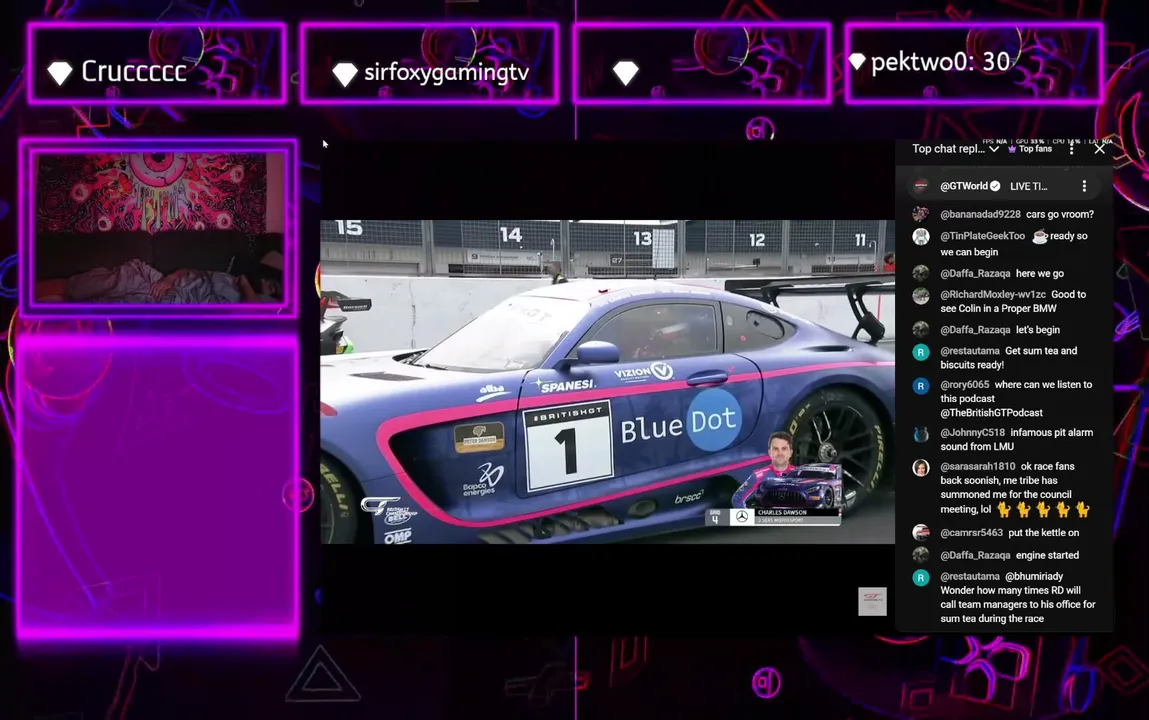Viewport: 1149px width, 720px height.
Task: Click avatar beside 'here we go' message
Action: (921, 274)
